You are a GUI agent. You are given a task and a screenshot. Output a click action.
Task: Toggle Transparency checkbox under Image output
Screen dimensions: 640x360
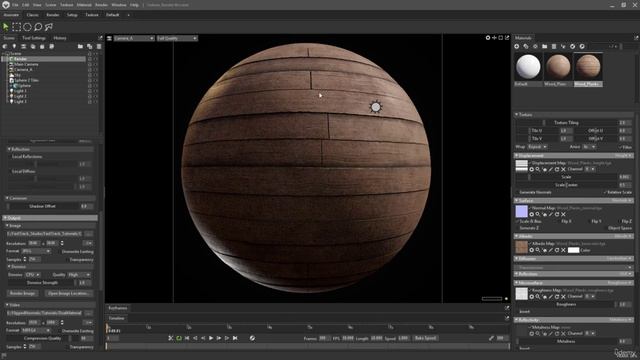pyautogui.click(x=67, y=260)
